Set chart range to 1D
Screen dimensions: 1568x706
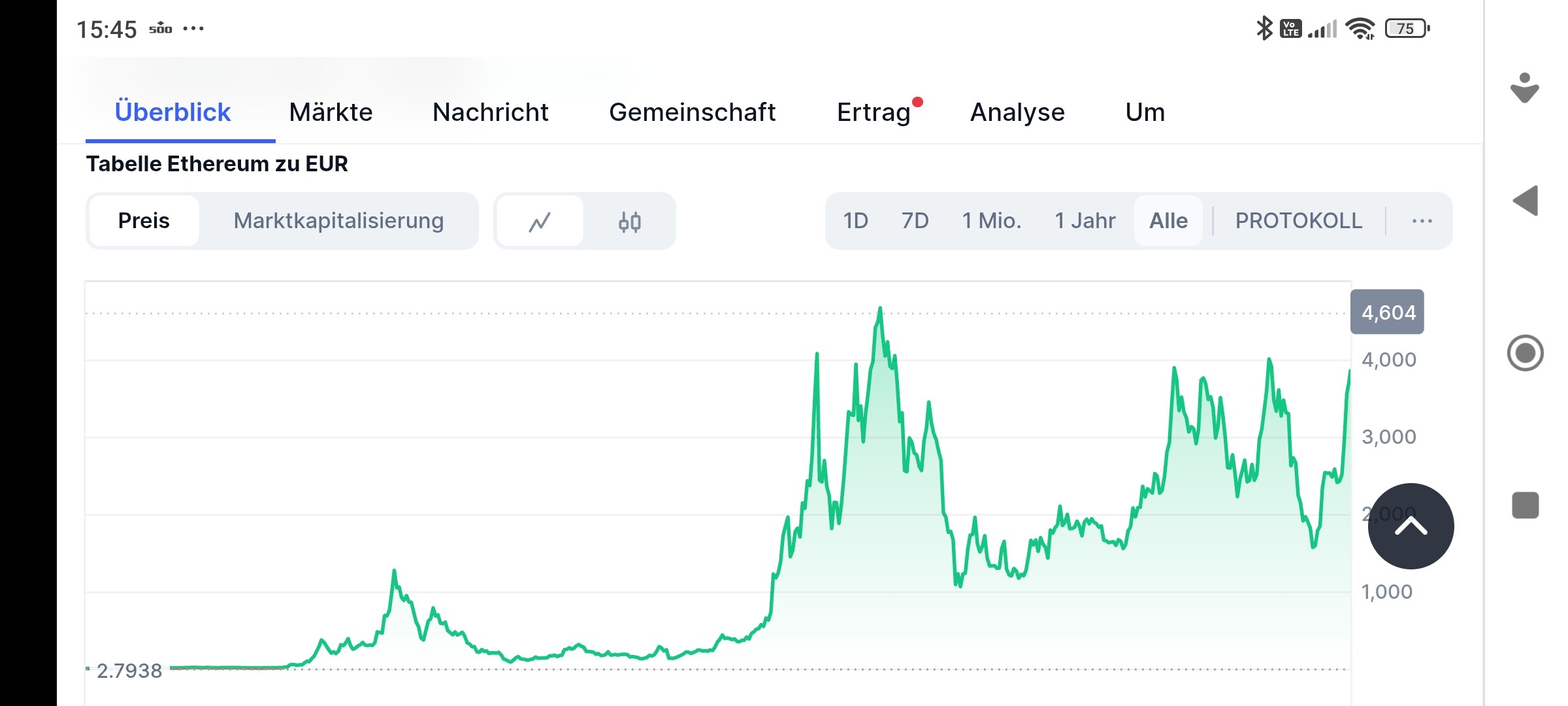click(x=855, y=221)
